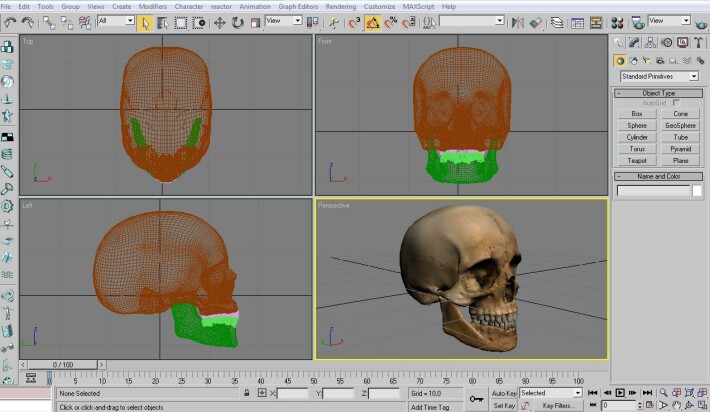Toggle the AutoGrid checkbox
The image size is (710, 412).
676,103
